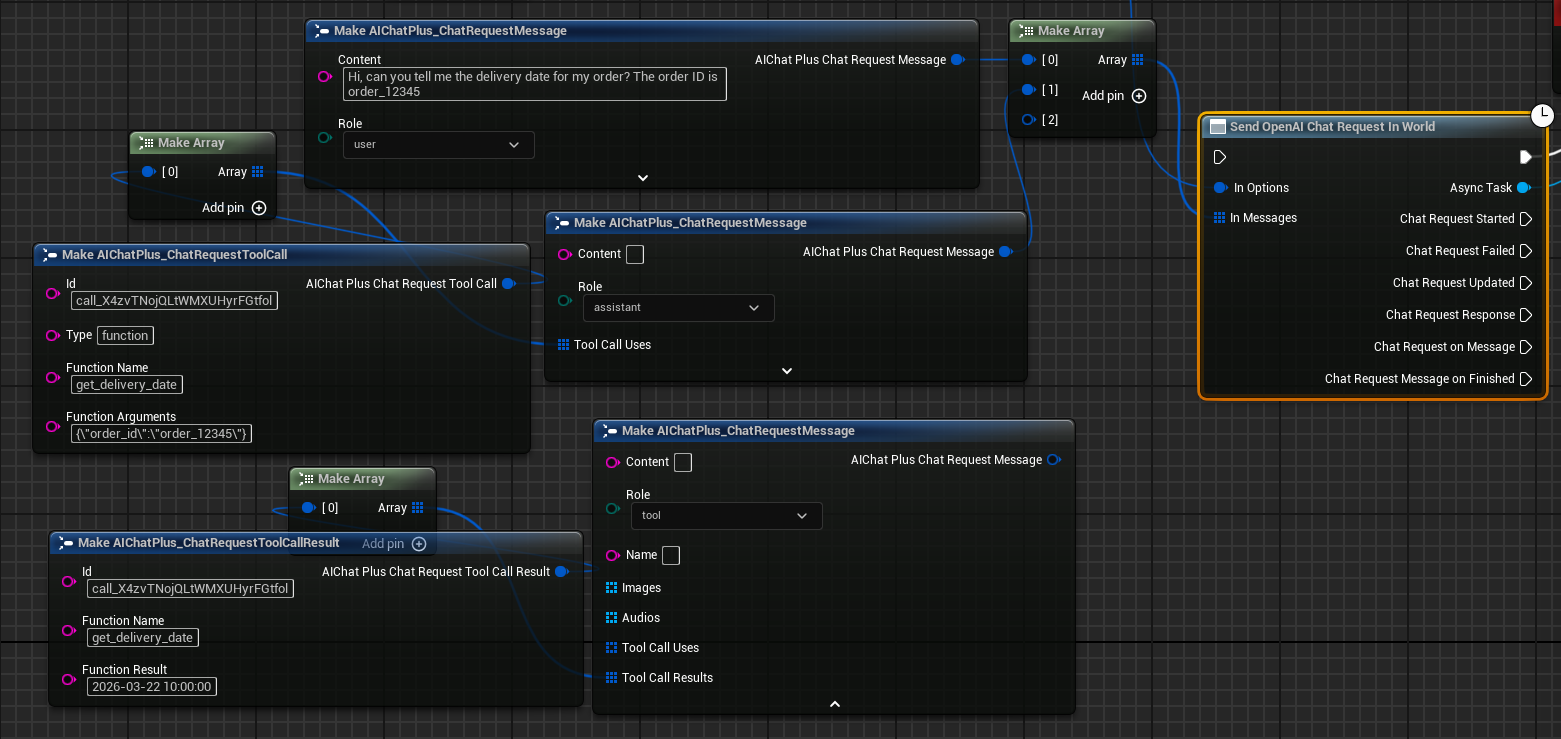
Task: Click the clock latent icon on Send OpenAI node
Action: (x=1543, y=115)
